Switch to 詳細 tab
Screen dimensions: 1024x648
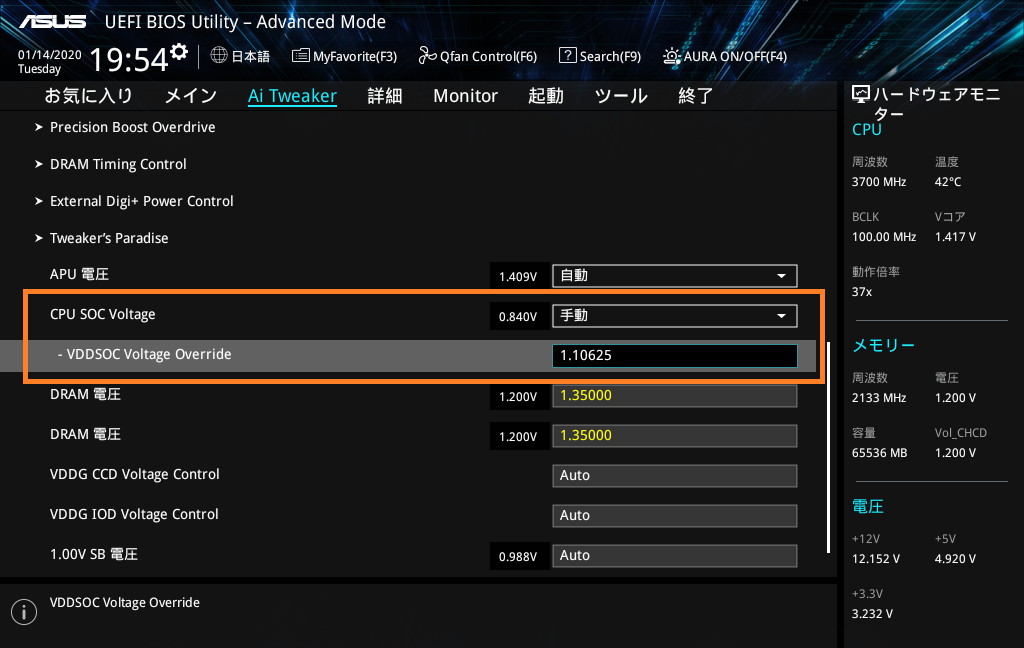(385, 95)
